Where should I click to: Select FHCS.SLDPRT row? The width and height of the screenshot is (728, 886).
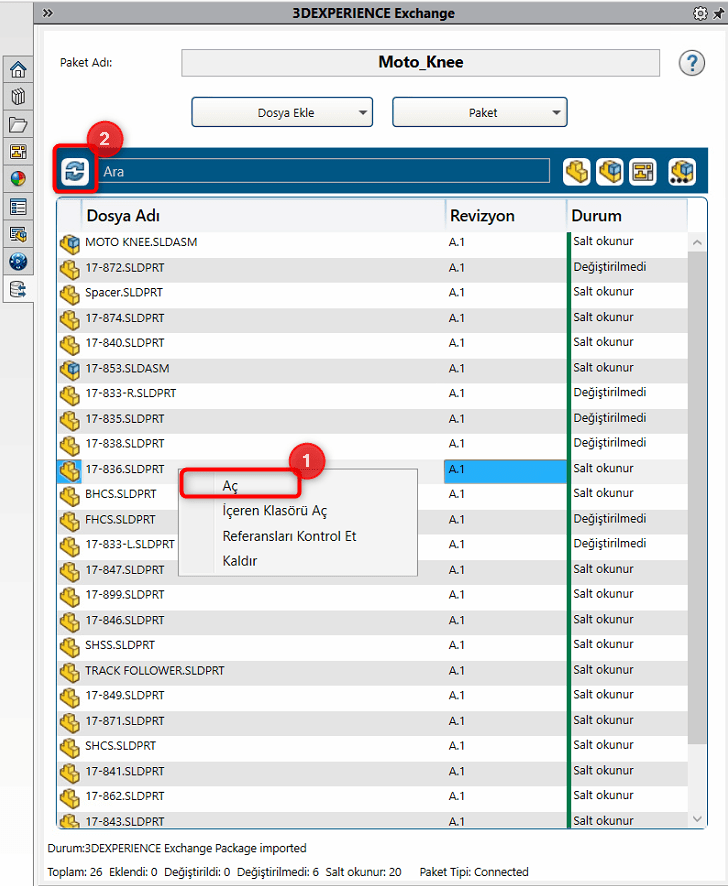pyautogui.click(x=372, y=520)
